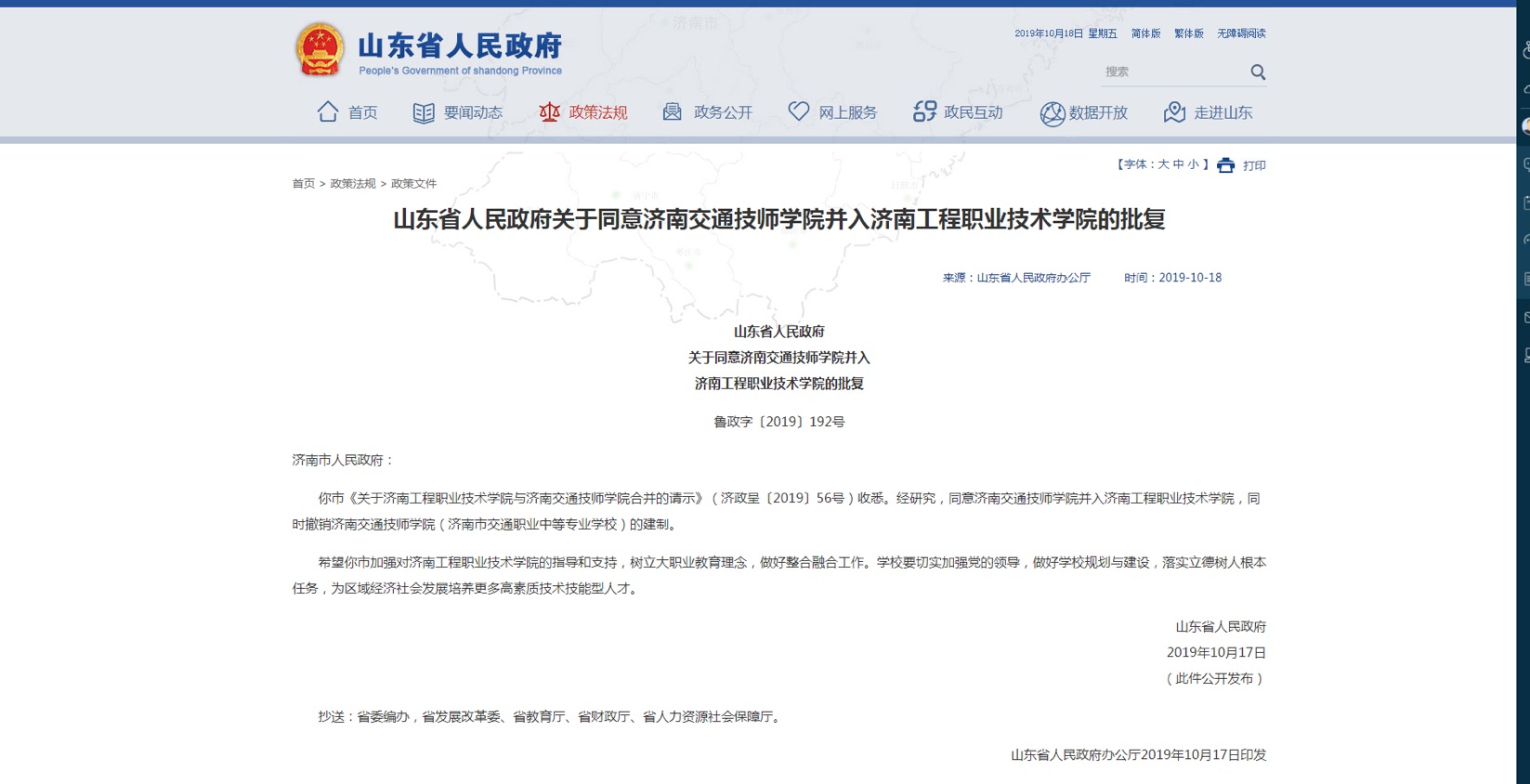Set font size to large (大)
Screen dimensions: 1530x784
[x=1163, y=164]
